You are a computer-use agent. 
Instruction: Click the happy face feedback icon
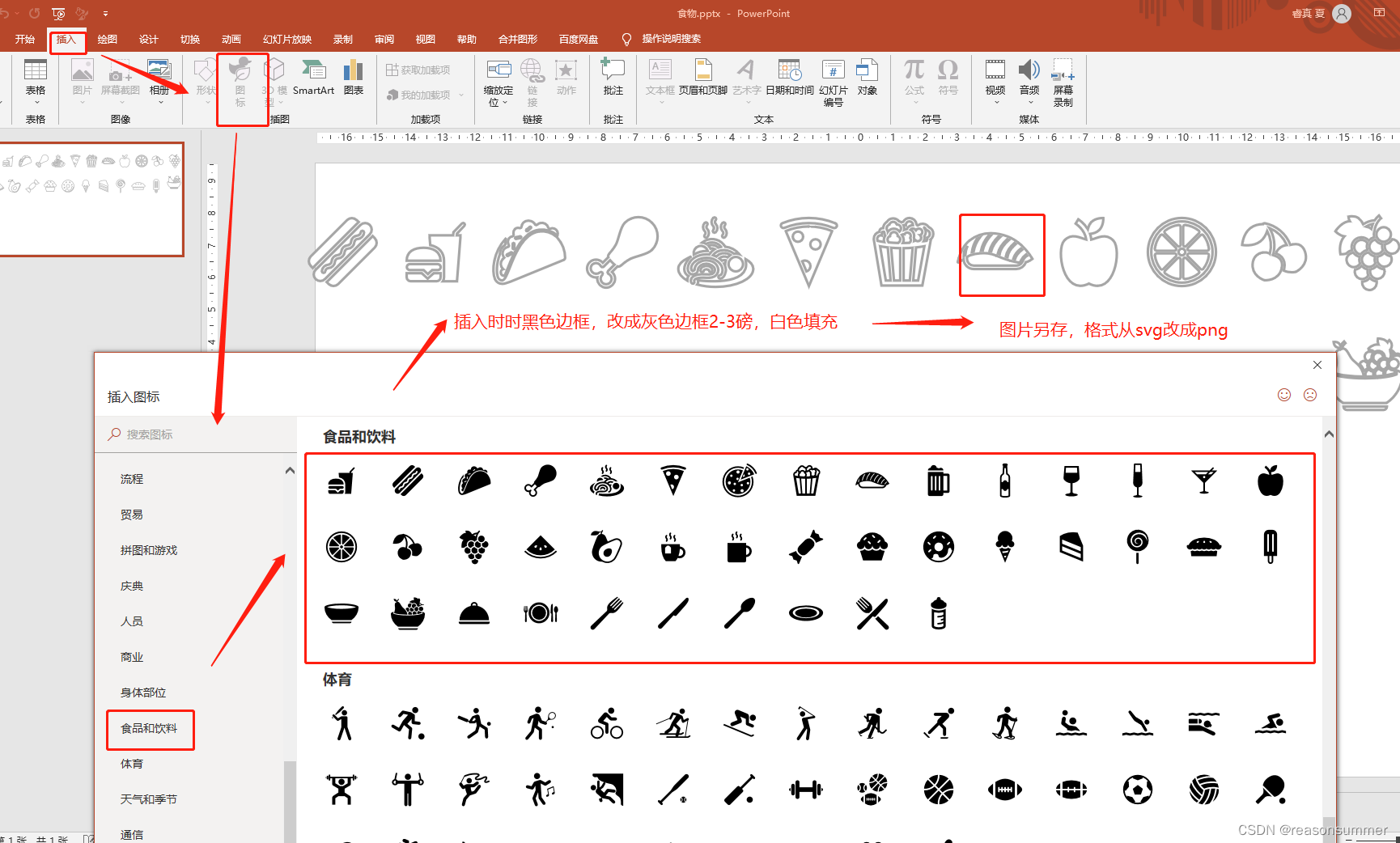(x=1284, y=395)
